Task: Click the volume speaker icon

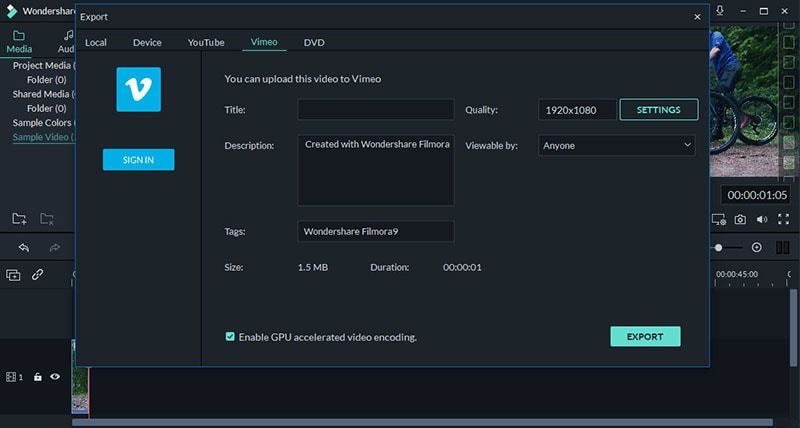Action: point(762,219)
